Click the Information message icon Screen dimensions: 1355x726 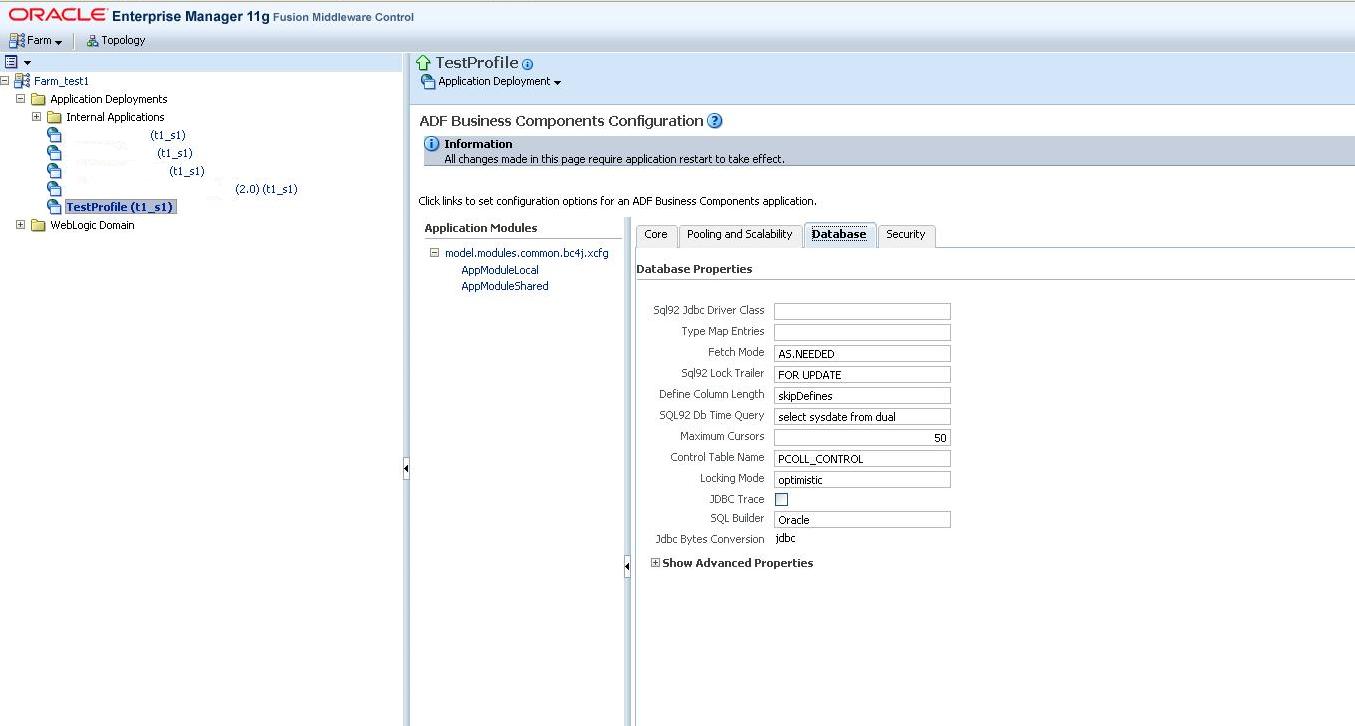pos(432,144)
